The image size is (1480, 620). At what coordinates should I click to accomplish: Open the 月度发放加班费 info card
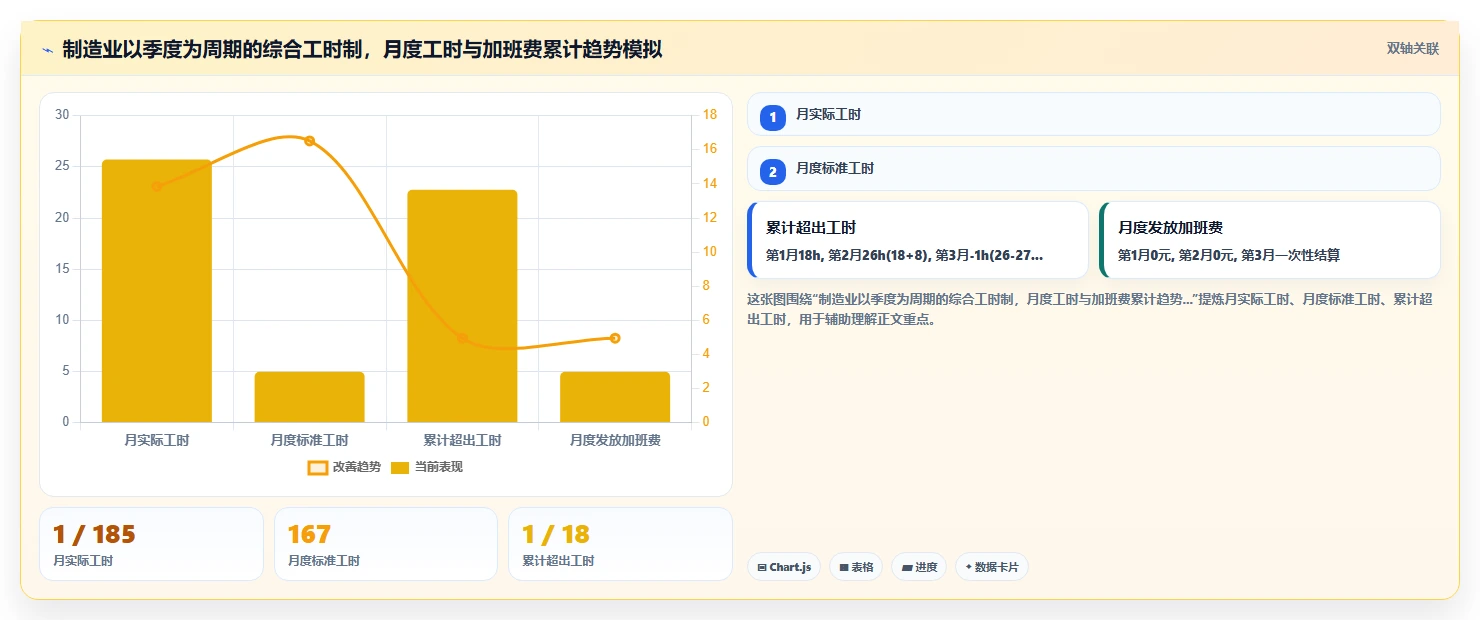[1270, 240]
